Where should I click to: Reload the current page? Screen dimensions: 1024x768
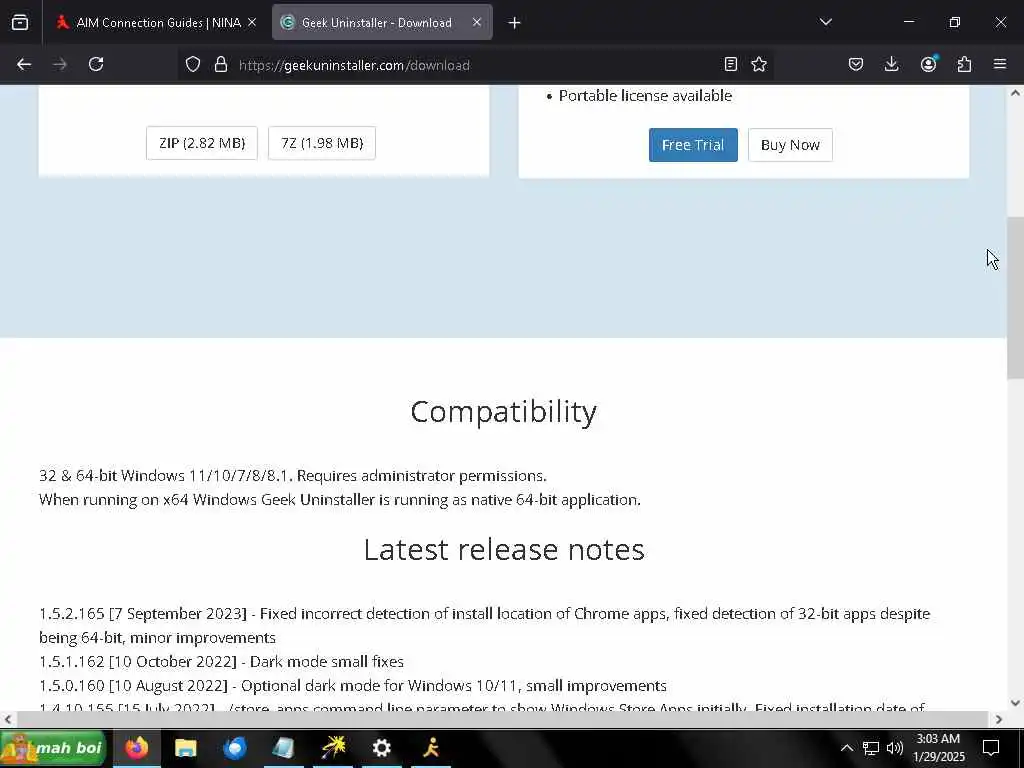coord(96,64)
